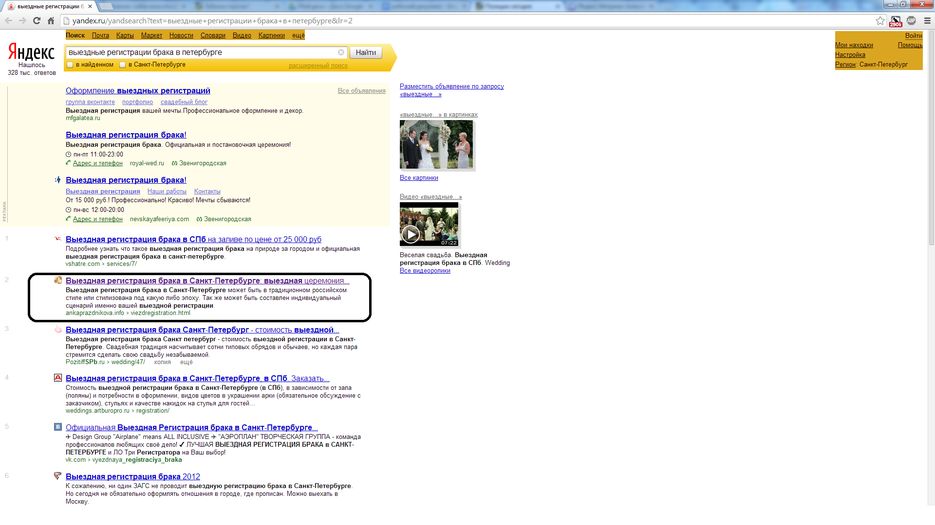Screen dimensions: 935x525
Task: Open the 'Наши работы' ad sublink
Action: click(167, 192)
